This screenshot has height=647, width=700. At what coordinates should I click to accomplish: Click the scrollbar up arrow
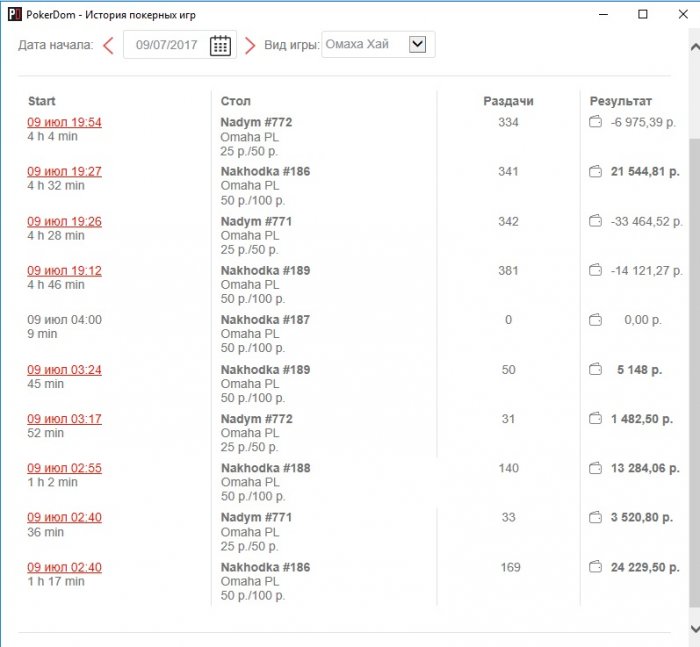click(x=695, y=46)
